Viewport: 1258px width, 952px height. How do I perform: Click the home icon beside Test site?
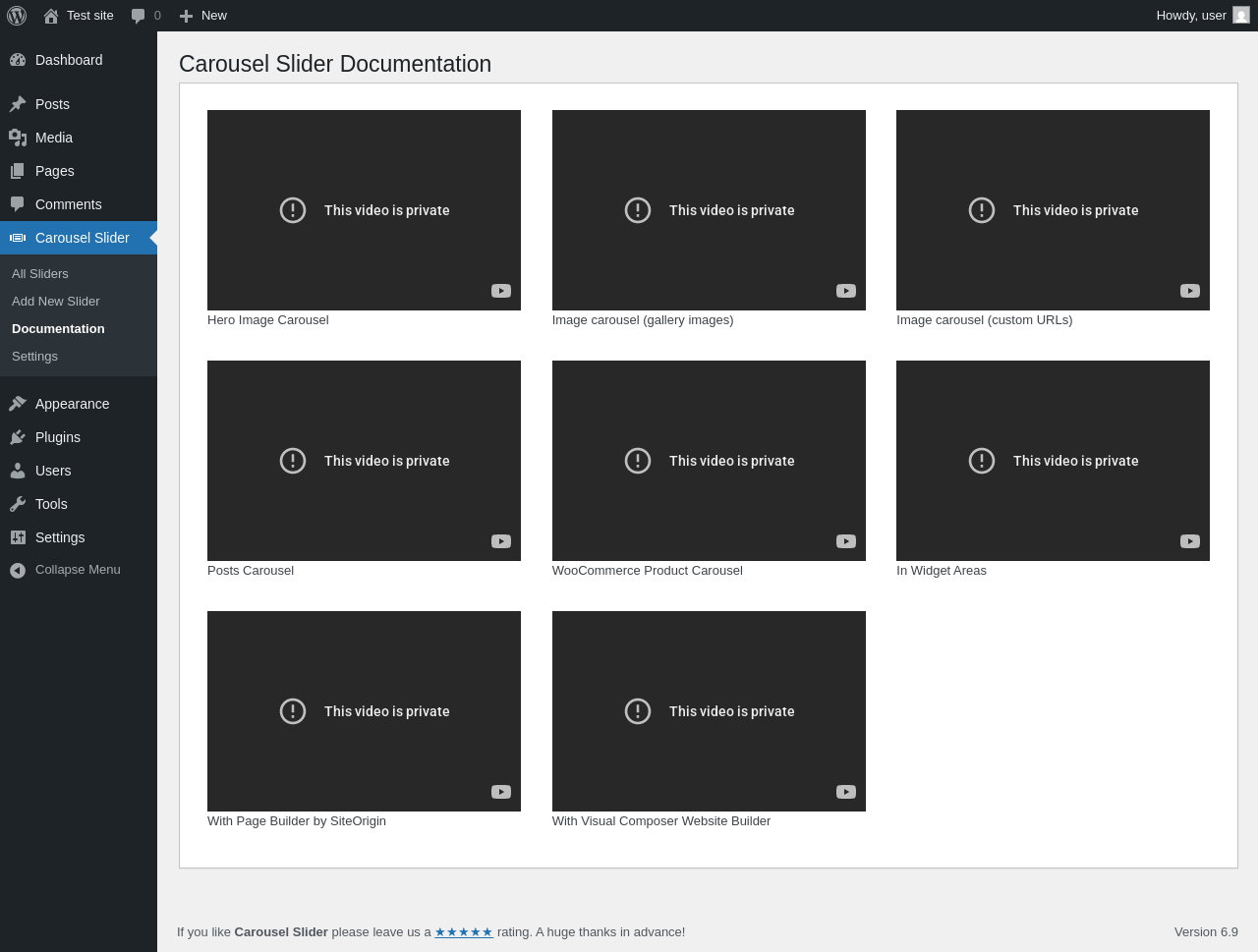click(x=51, y=16)
